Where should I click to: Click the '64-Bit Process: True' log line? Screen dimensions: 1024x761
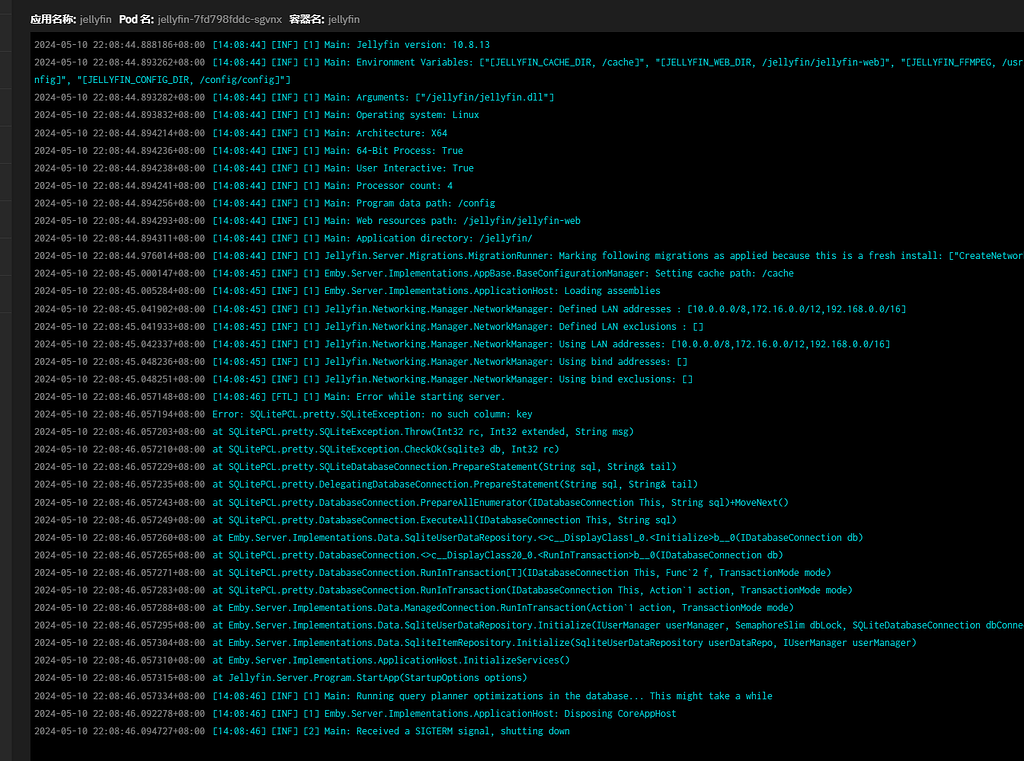pyautogui.click(x=249, y=151)
